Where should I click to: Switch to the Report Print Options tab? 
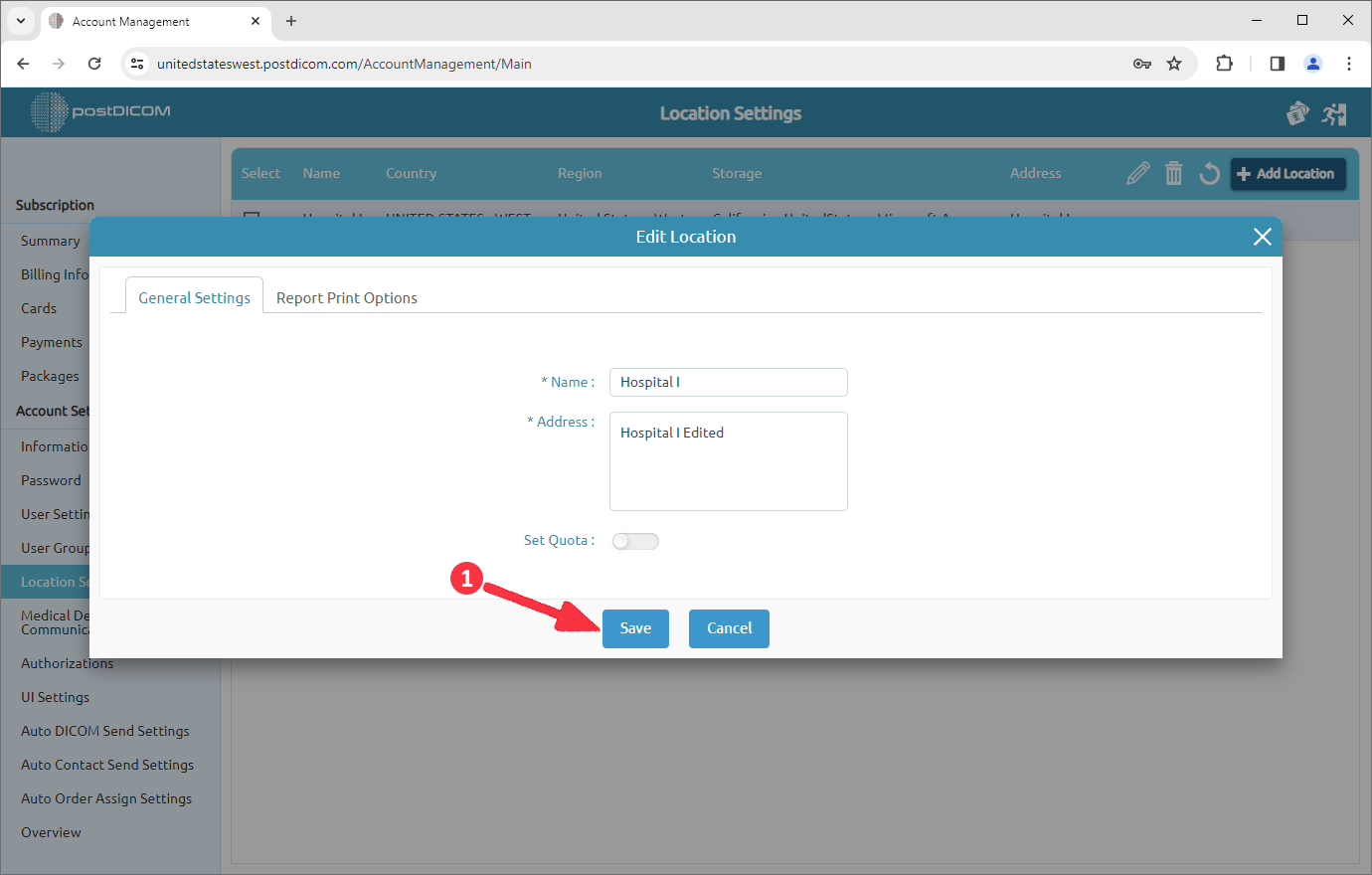[x=346, y=297]
